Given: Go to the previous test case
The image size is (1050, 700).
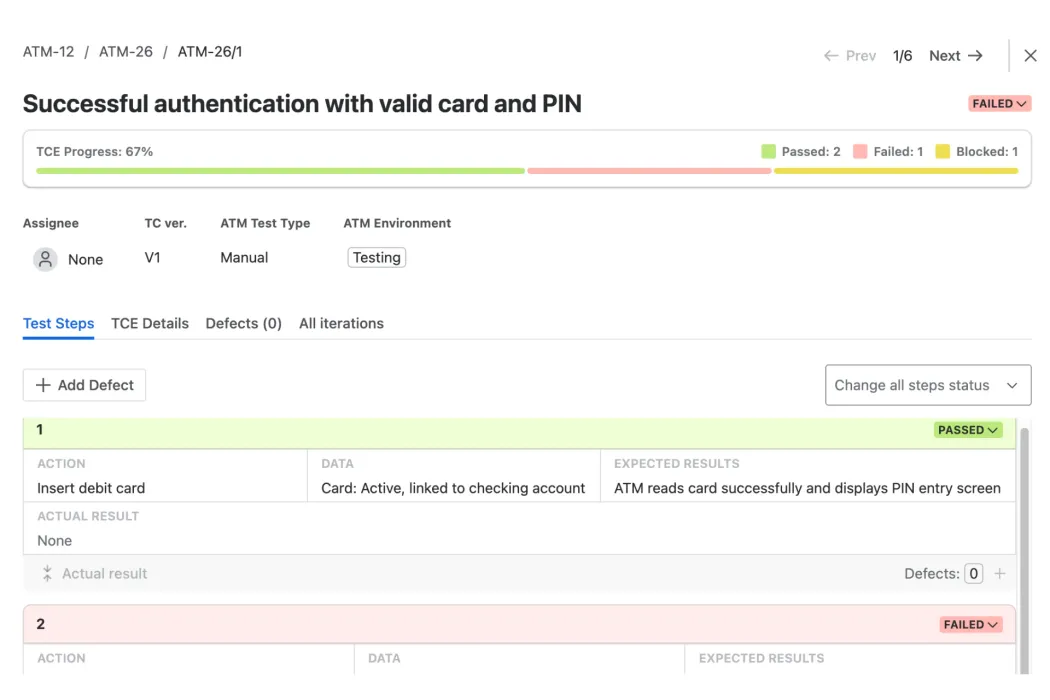Looking at the screenshot, I should click(x=850, y=56).
